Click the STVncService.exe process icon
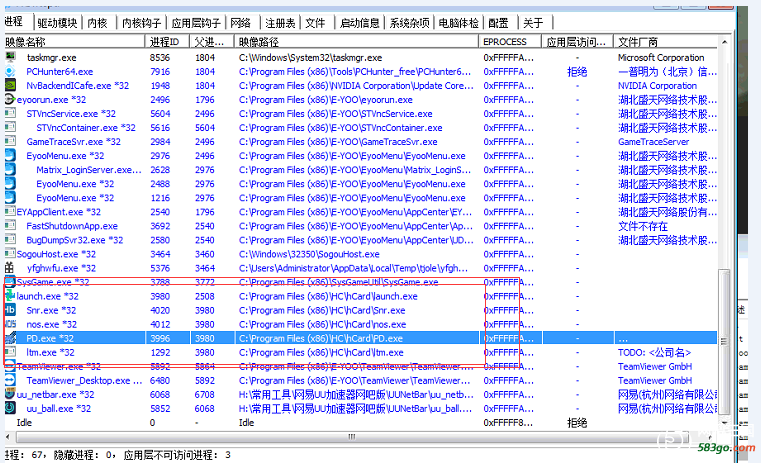 [10, 114]
